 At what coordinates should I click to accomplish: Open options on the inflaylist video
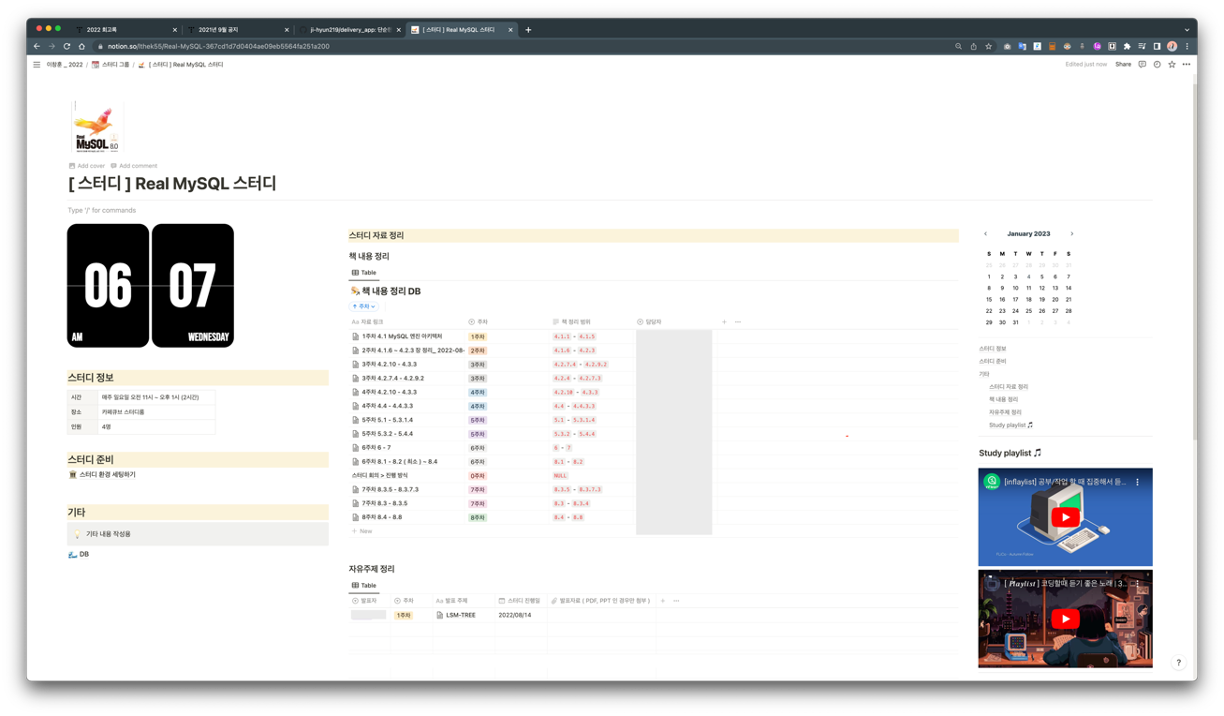pos(1137,482)
